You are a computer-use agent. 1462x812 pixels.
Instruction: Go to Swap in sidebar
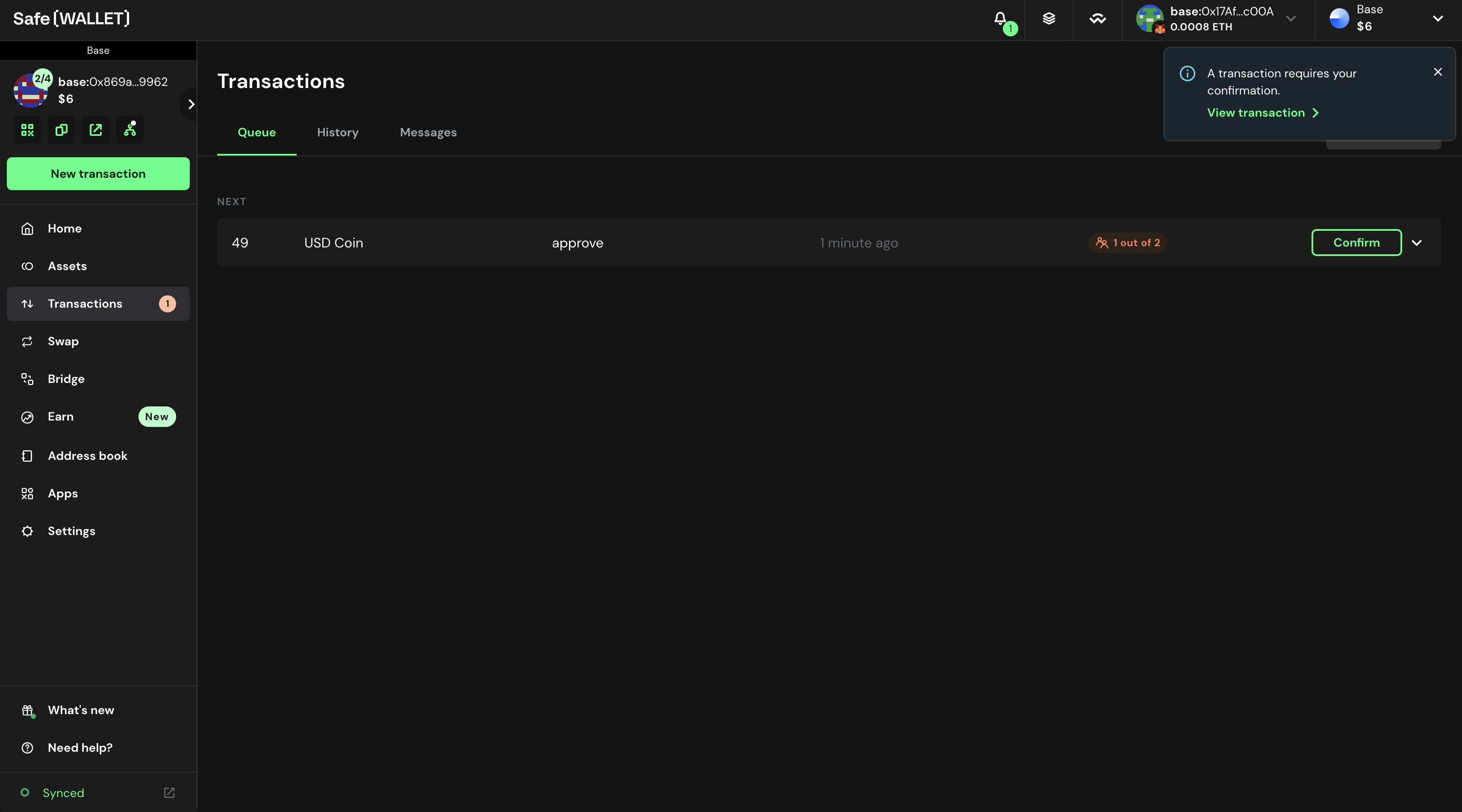63,341
